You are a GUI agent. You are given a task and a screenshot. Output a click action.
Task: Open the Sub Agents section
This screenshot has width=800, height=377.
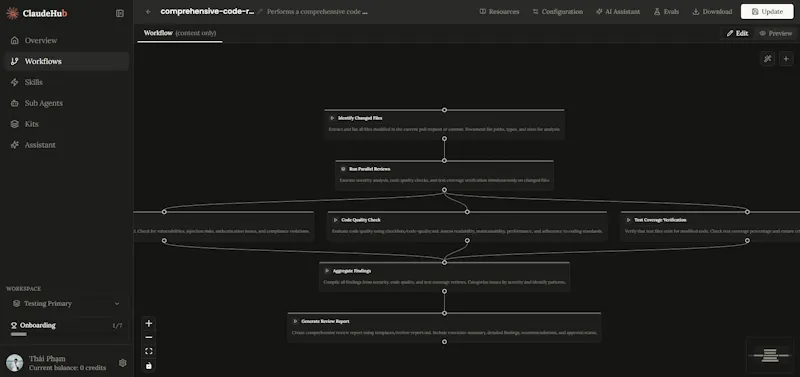tap(66, 103)
